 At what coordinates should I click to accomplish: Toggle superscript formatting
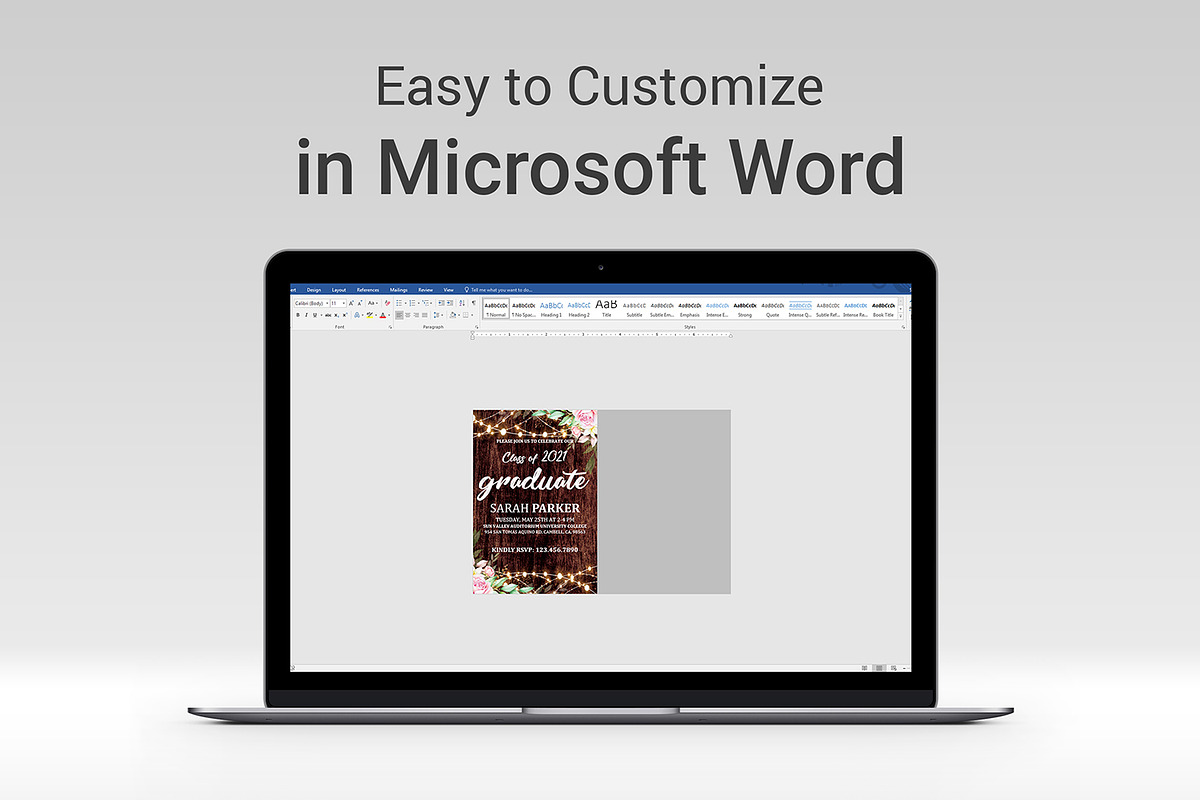pos(345,315)
